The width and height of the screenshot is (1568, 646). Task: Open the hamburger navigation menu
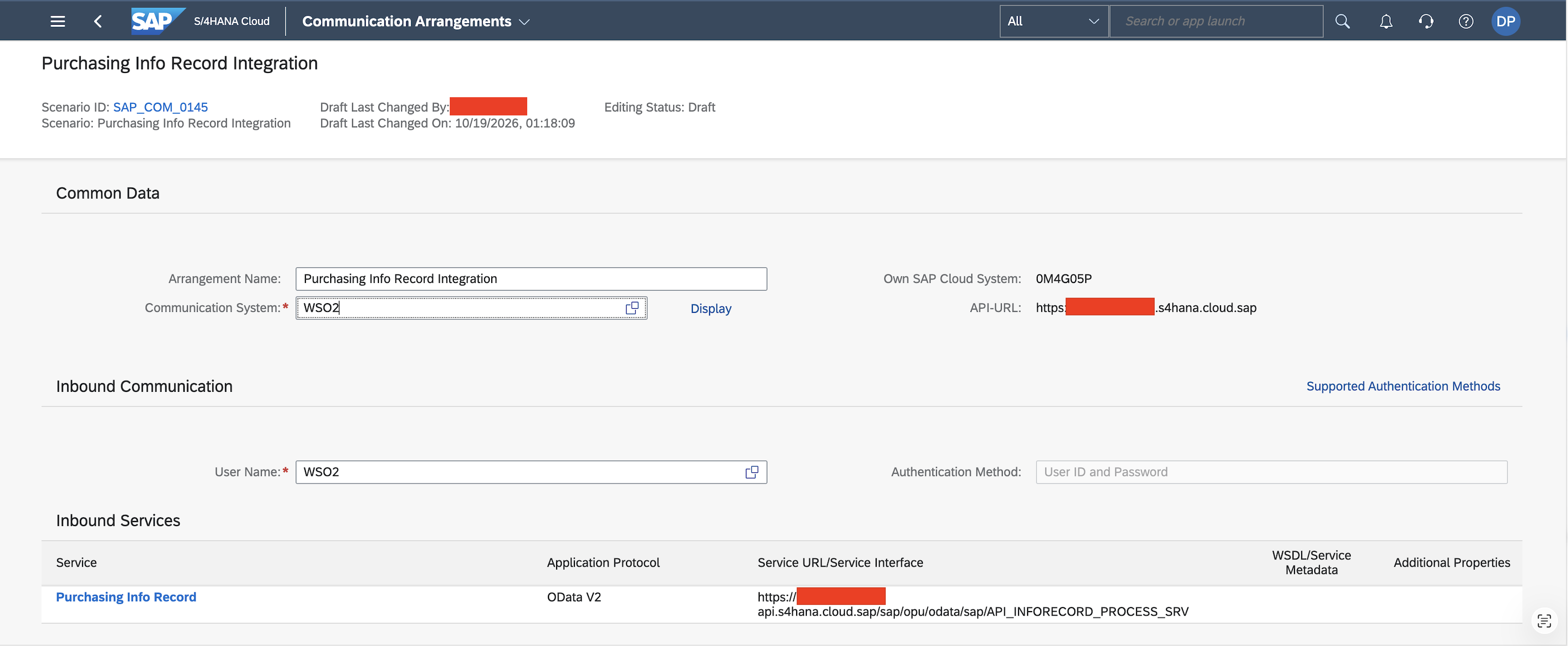click(x=58, y=21)
